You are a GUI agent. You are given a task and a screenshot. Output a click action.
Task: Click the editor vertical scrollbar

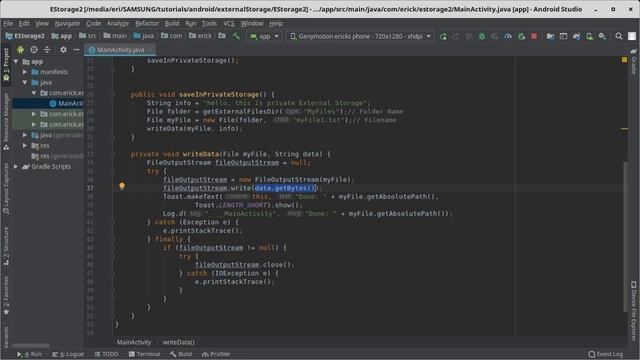(x=625, y=237)
